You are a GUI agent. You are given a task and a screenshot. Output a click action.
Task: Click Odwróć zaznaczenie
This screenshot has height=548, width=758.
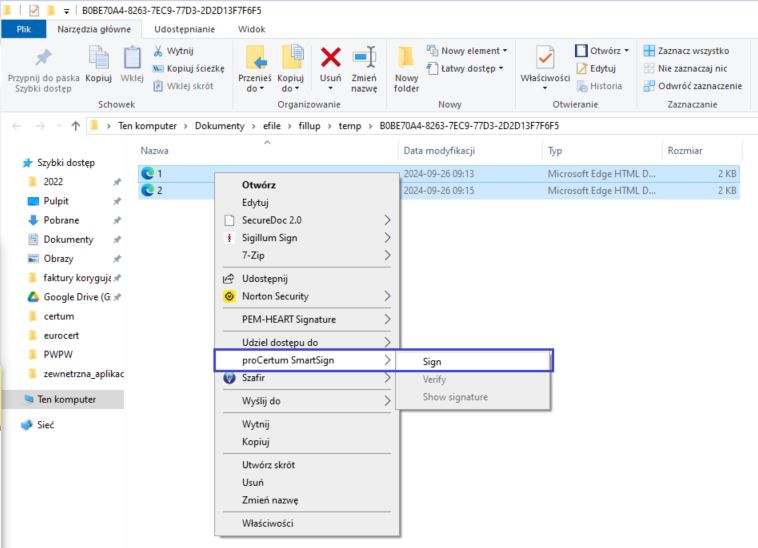(x=693, y=86)
